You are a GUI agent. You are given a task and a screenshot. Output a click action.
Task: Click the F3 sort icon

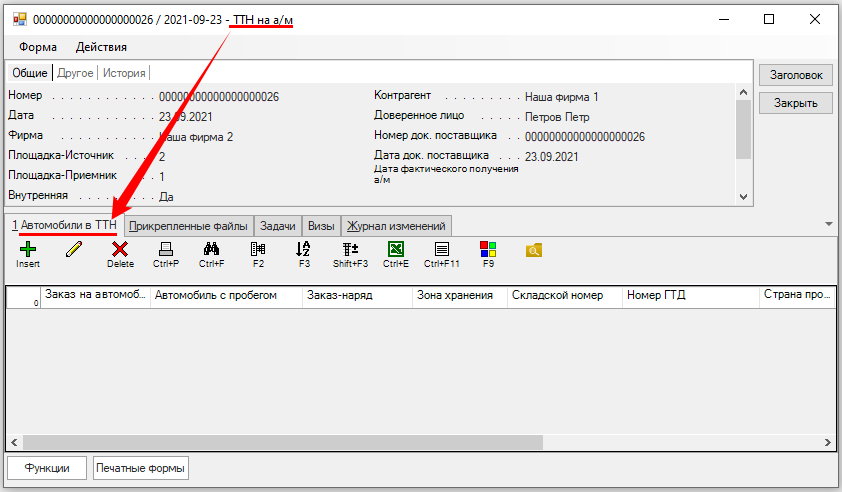click(304, 250)
